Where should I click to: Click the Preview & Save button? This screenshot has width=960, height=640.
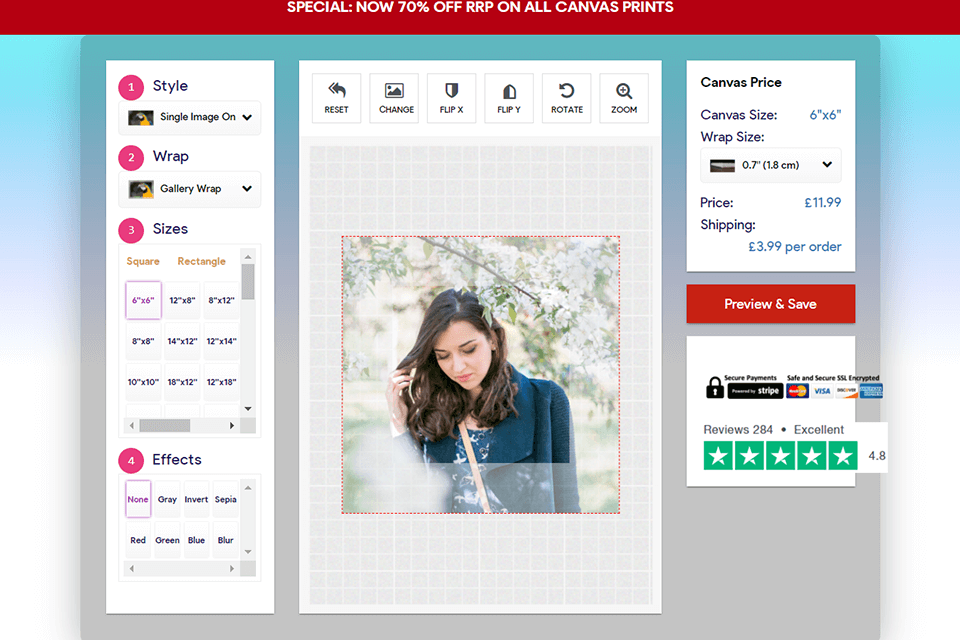tap(770, 304)
